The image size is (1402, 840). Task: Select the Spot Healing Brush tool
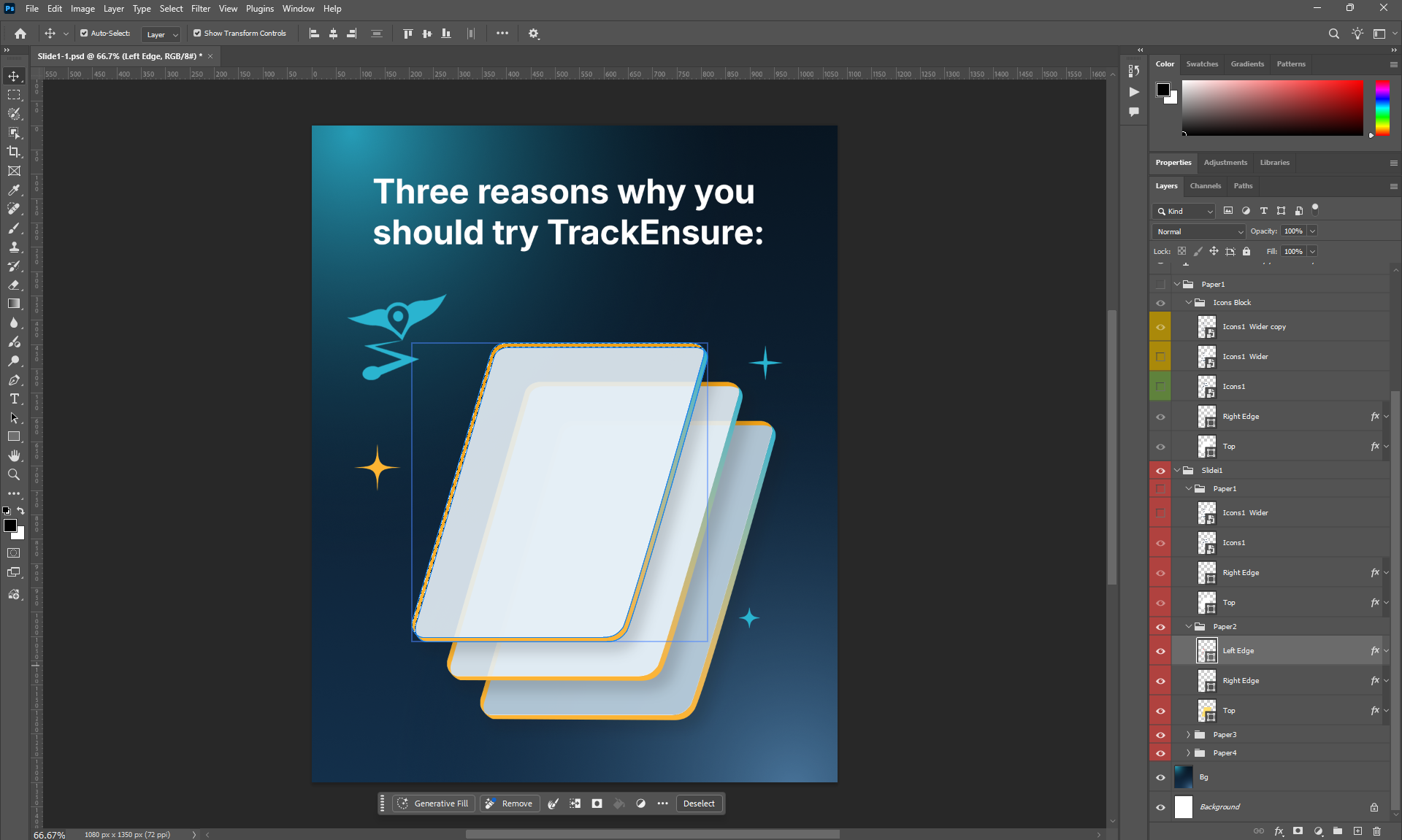point(14,209)
